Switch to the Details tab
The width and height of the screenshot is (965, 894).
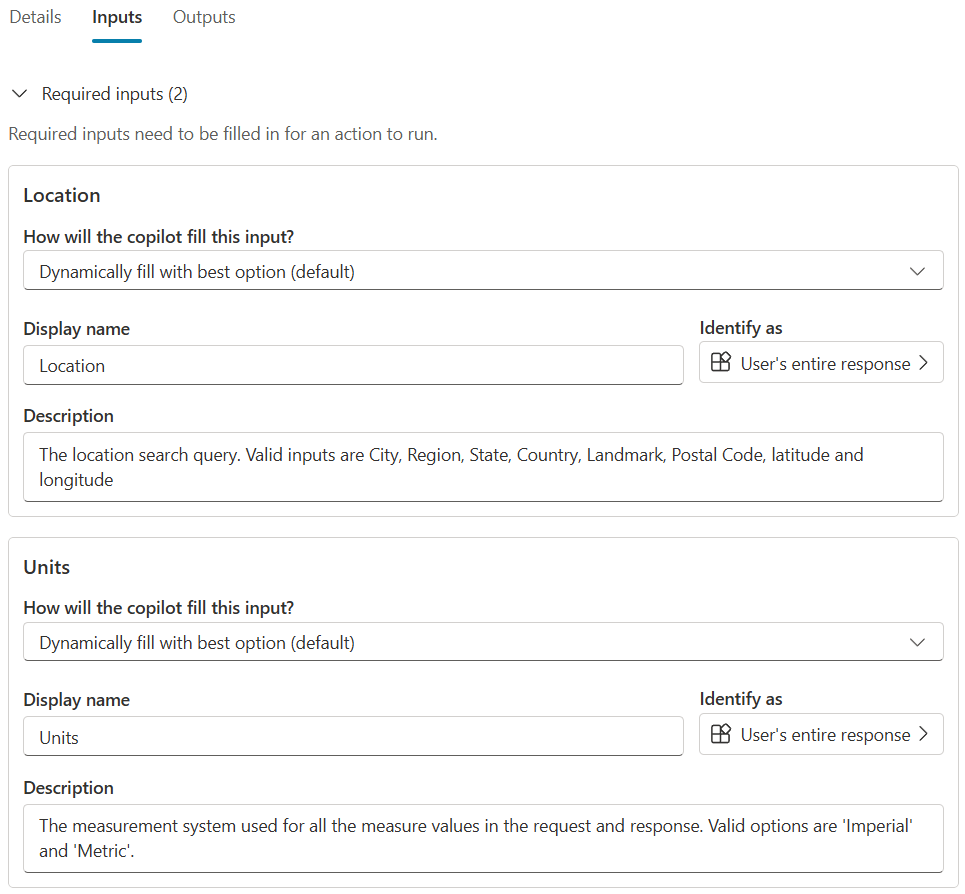35,17
